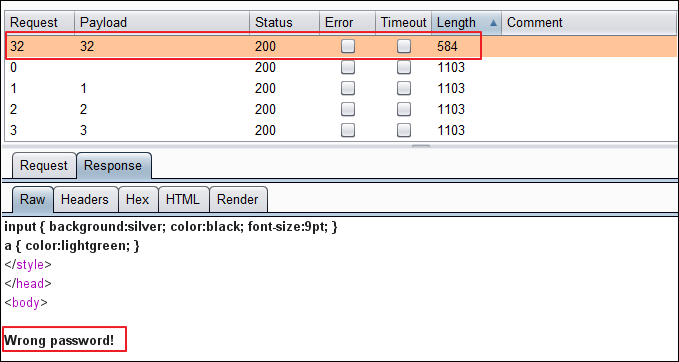Click the closing head tag line
Screen dimensions: 679x362
pos(28,284)
